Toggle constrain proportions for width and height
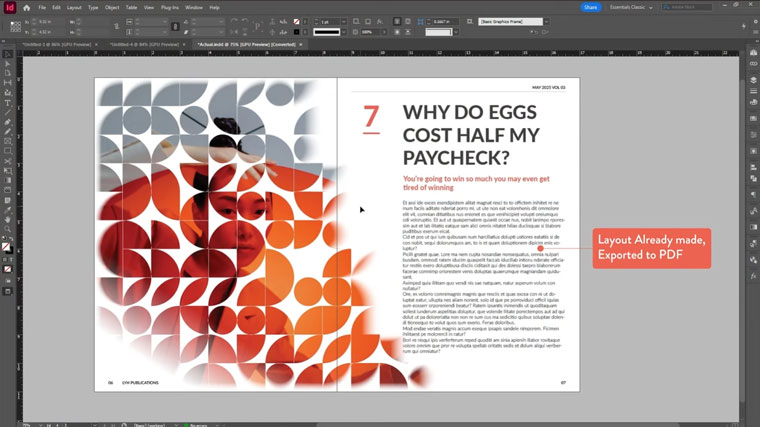The height and width of the screenshot is (427, 760). pyautogui.click(x=116, y=27)
